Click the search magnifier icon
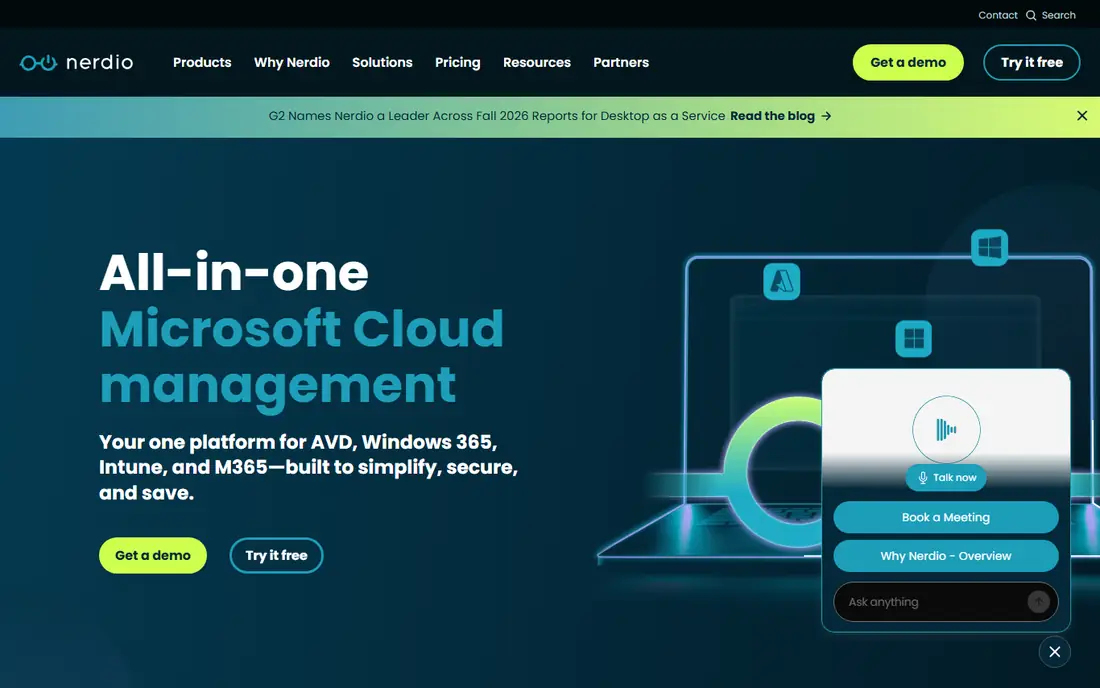 click(x=1031, y=15)
